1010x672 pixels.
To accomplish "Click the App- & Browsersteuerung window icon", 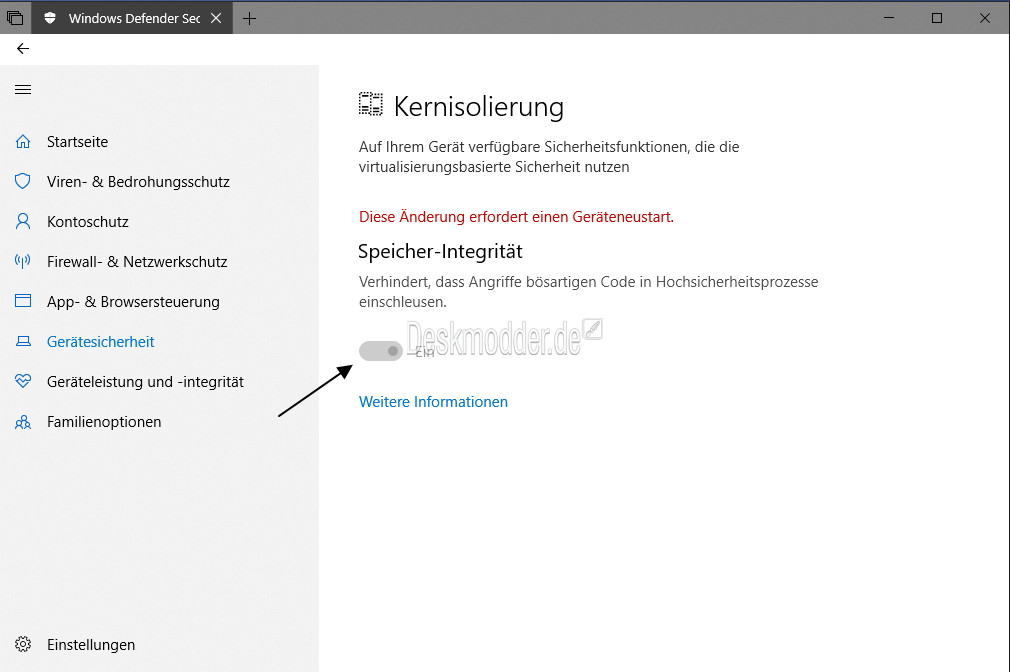I will (23, 301).
